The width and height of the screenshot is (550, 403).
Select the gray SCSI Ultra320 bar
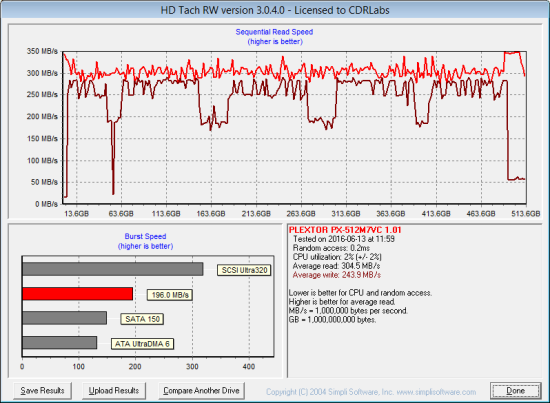point(113,269)
